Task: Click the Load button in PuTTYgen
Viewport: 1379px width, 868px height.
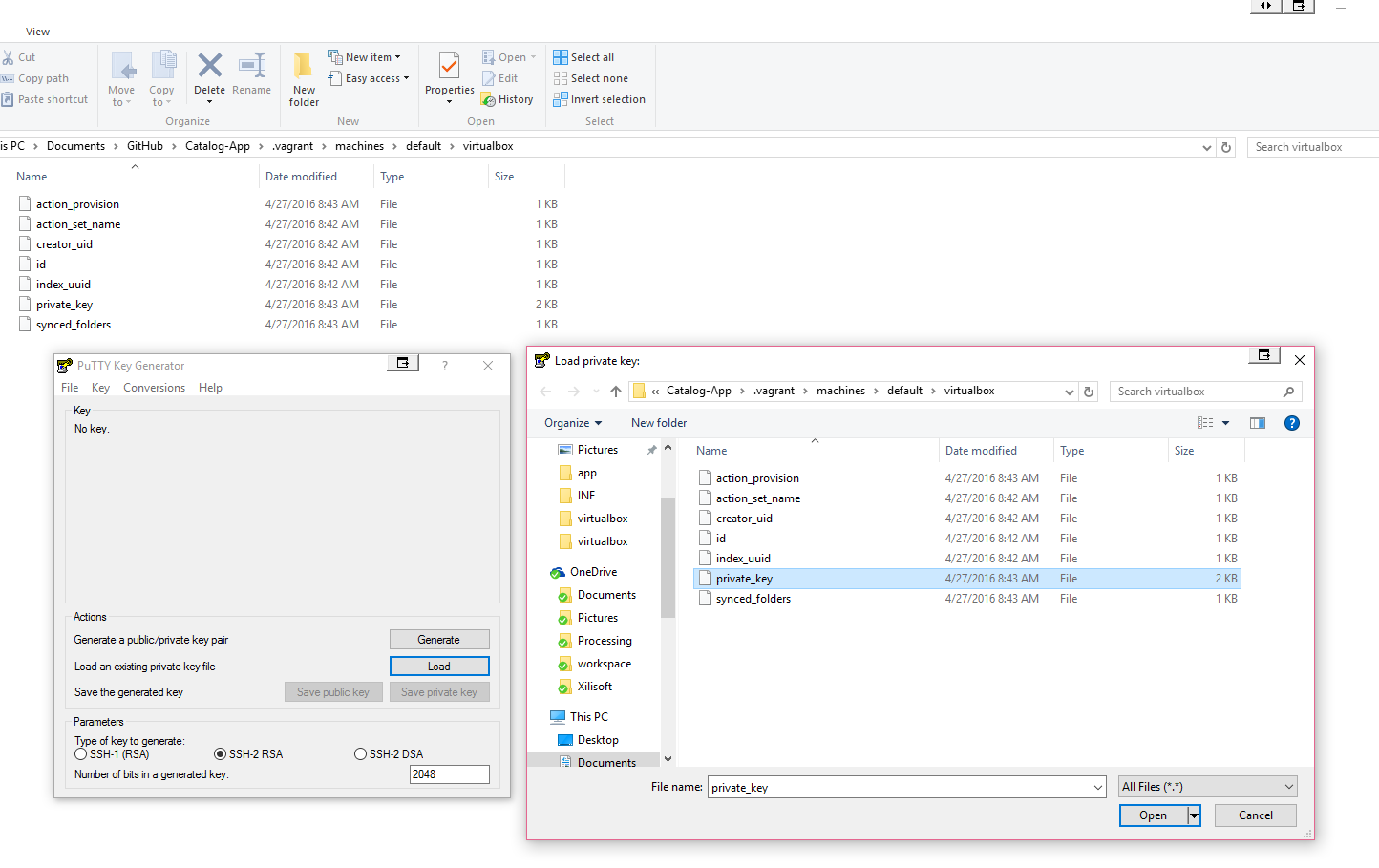Action: pyautogui.click(x=439, y=667)
